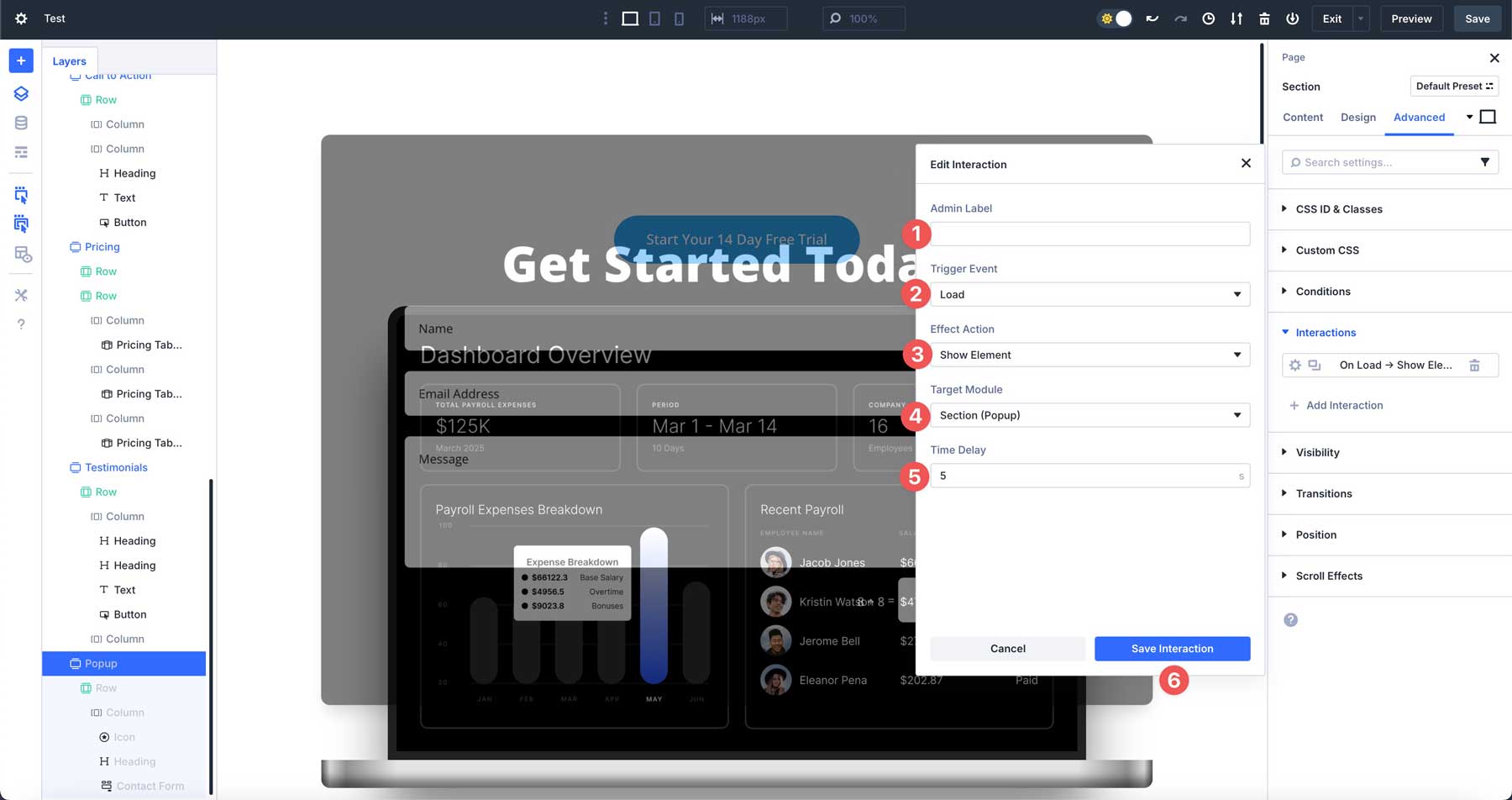Image resolution: width=1512 pixels, height=800 pixels.
Task: Click the undo arrow in top toolbar
Action: [1152, 18]
